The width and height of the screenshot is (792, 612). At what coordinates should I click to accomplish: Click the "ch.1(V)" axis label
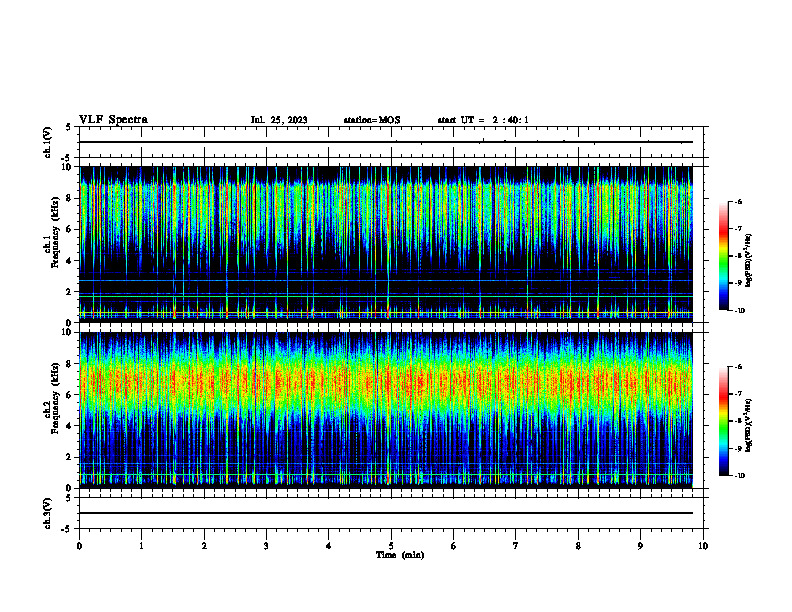pos(48,142)
